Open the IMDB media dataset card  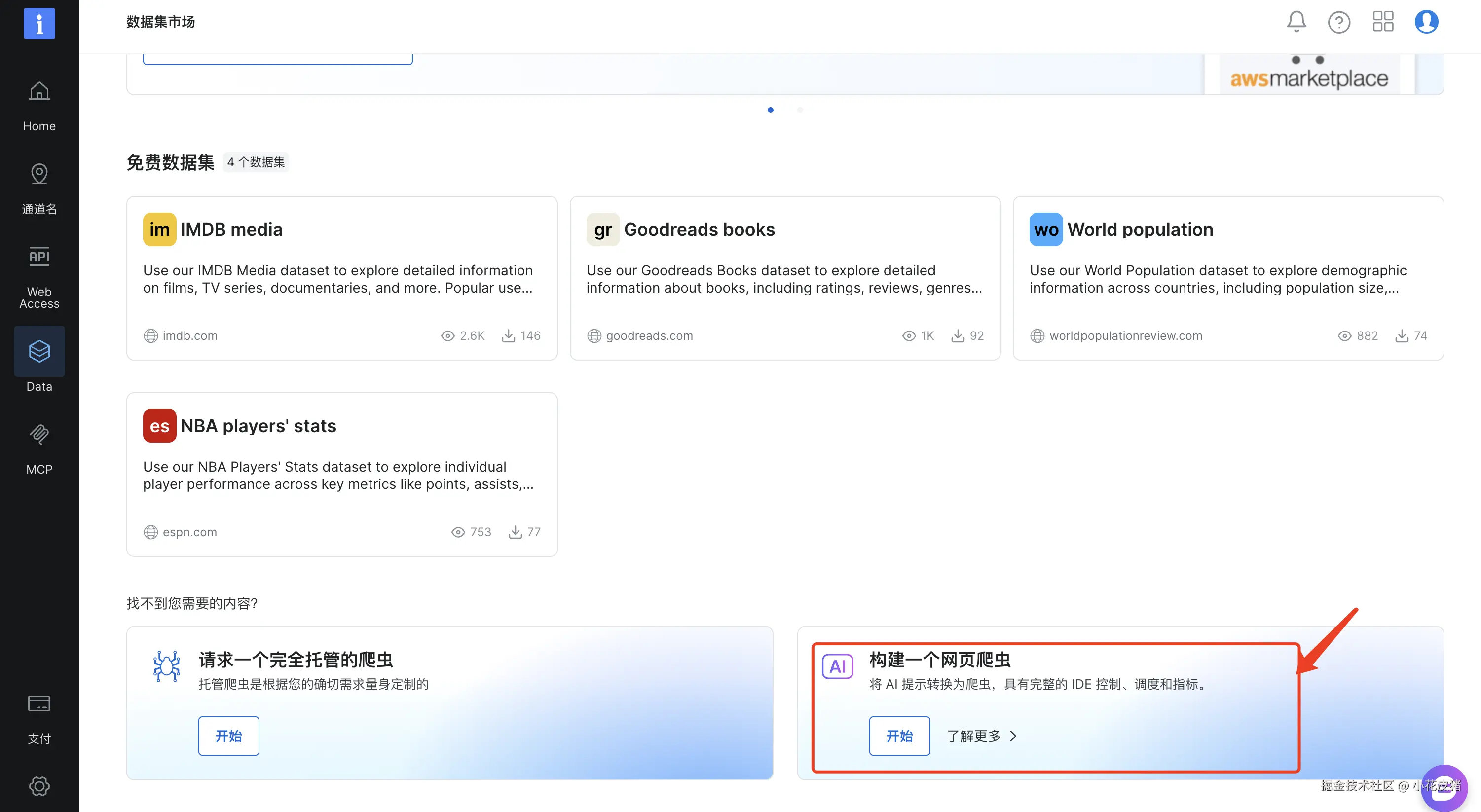[341, 278]
